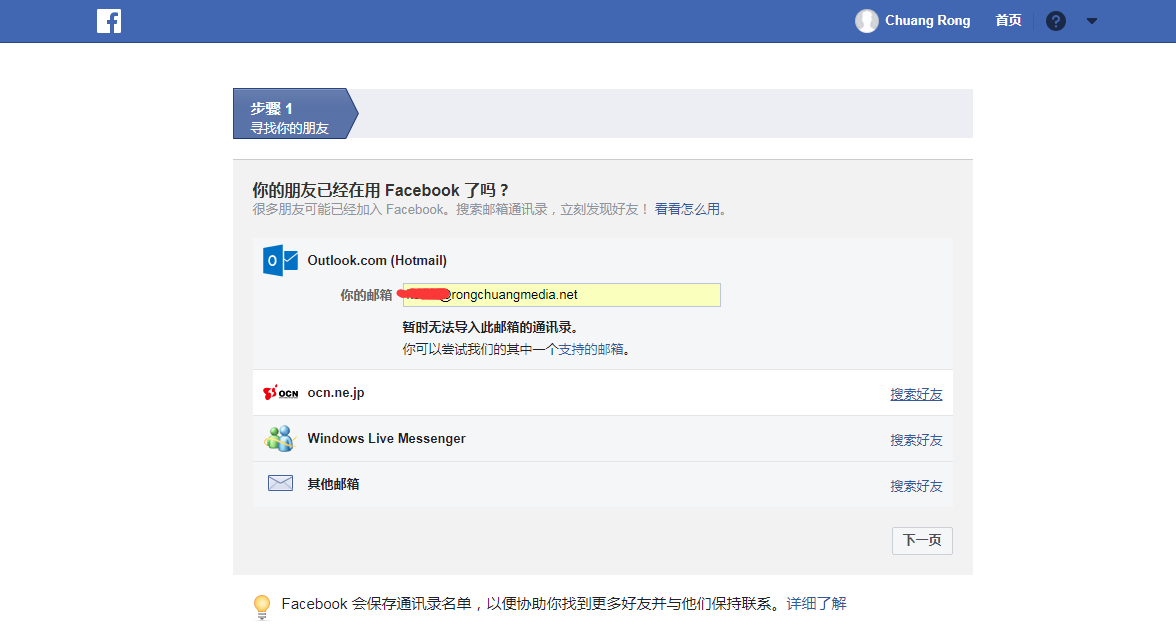This screenshot has height=628, width=1176.
Task: Select the ocn.ne.jp row label
Action: click(x=336, y=392)
